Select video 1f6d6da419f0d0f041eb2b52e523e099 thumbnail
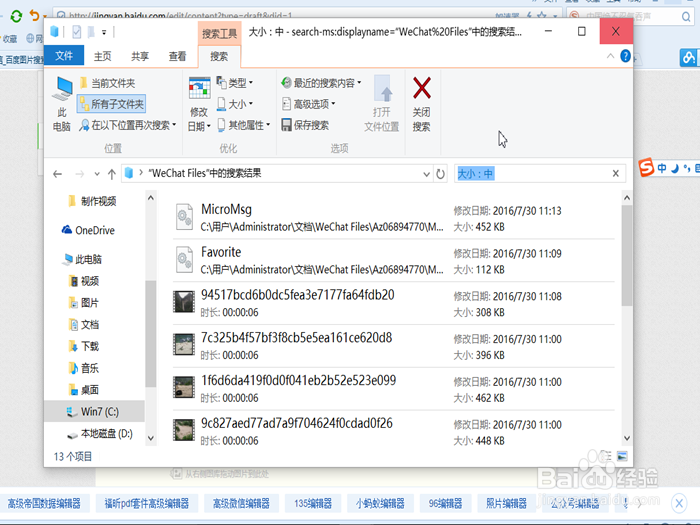 pos(184,387)
